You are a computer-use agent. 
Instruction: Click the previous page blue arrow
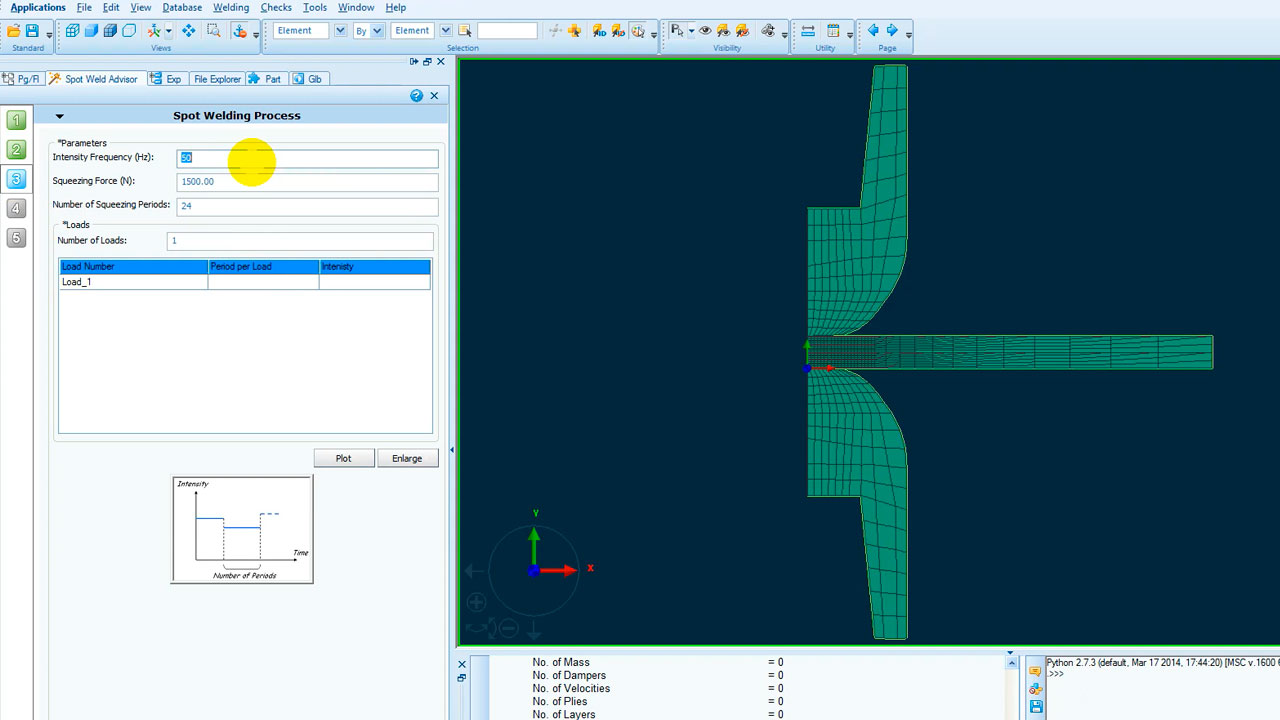[873, 31]
